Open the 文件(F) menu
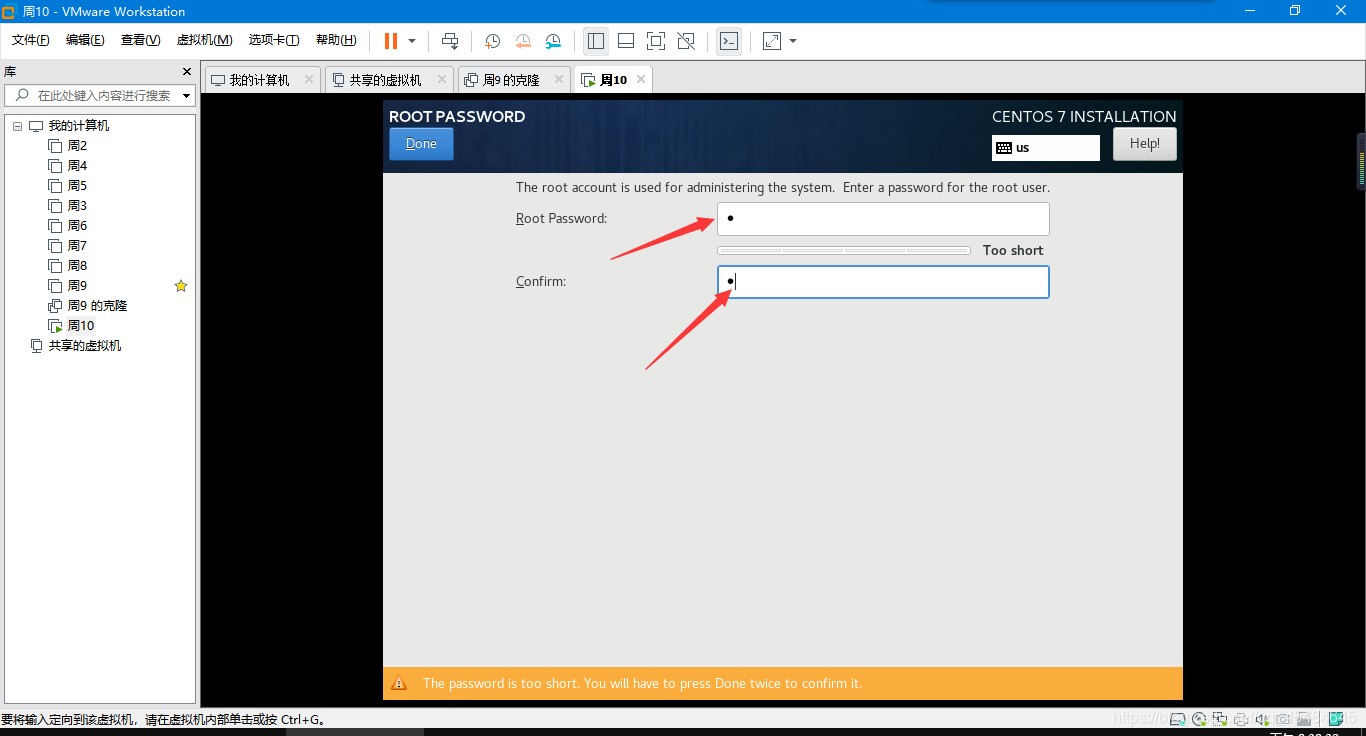 pos(31,40)
